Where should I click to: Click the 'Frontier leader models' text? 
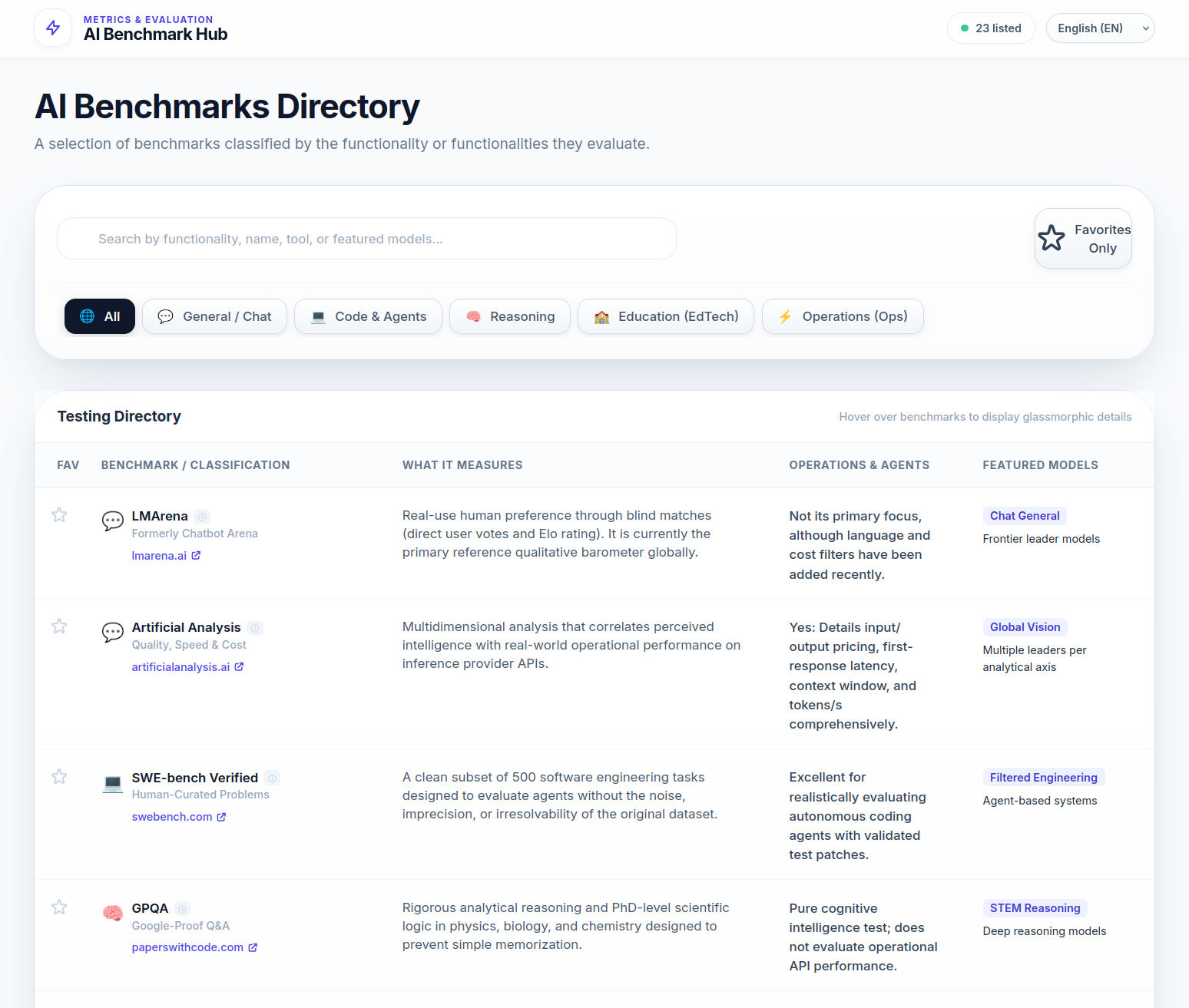tap(1042, 539)
